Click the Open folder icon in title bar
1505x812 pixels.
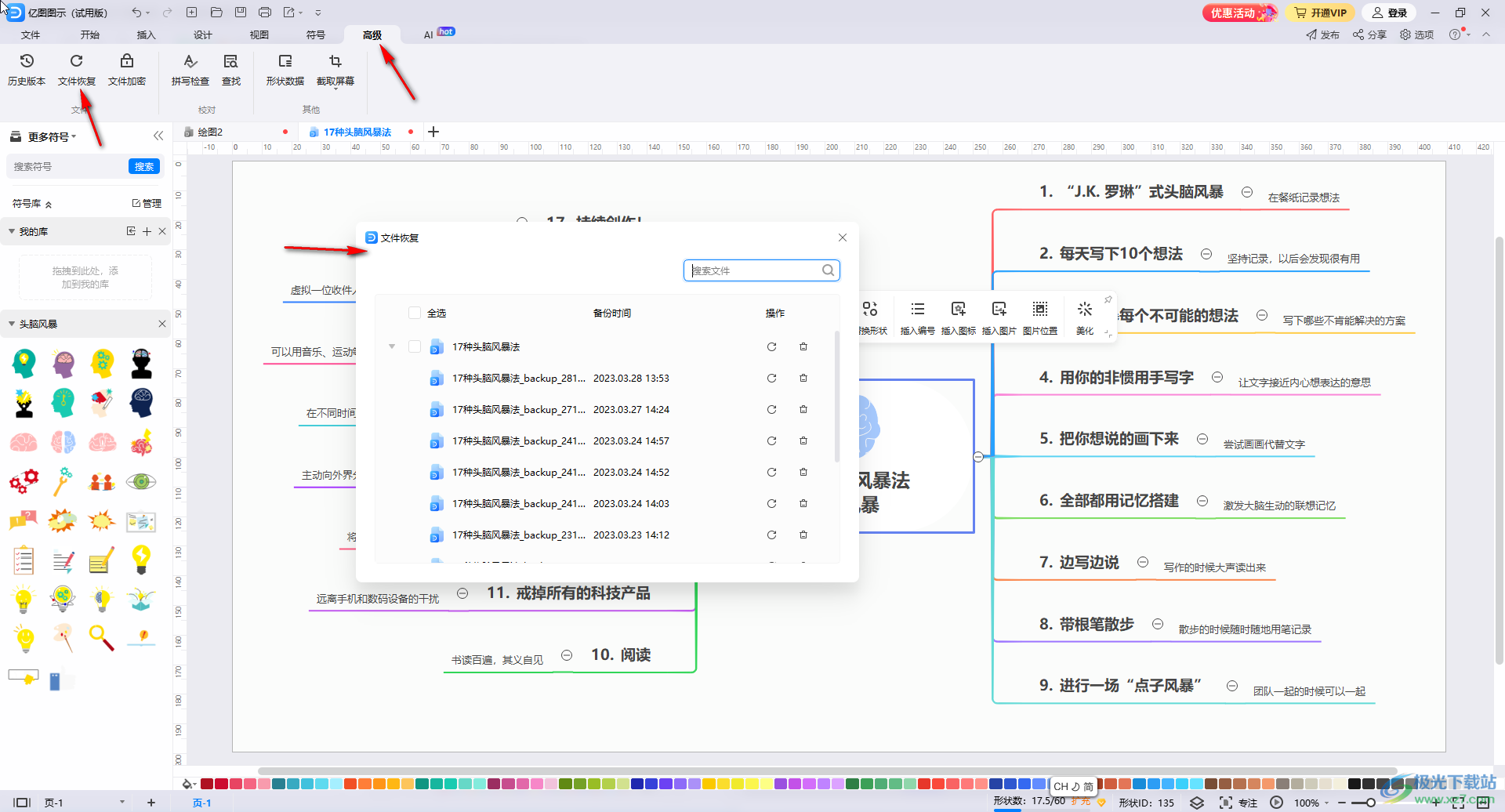[216, 13]
